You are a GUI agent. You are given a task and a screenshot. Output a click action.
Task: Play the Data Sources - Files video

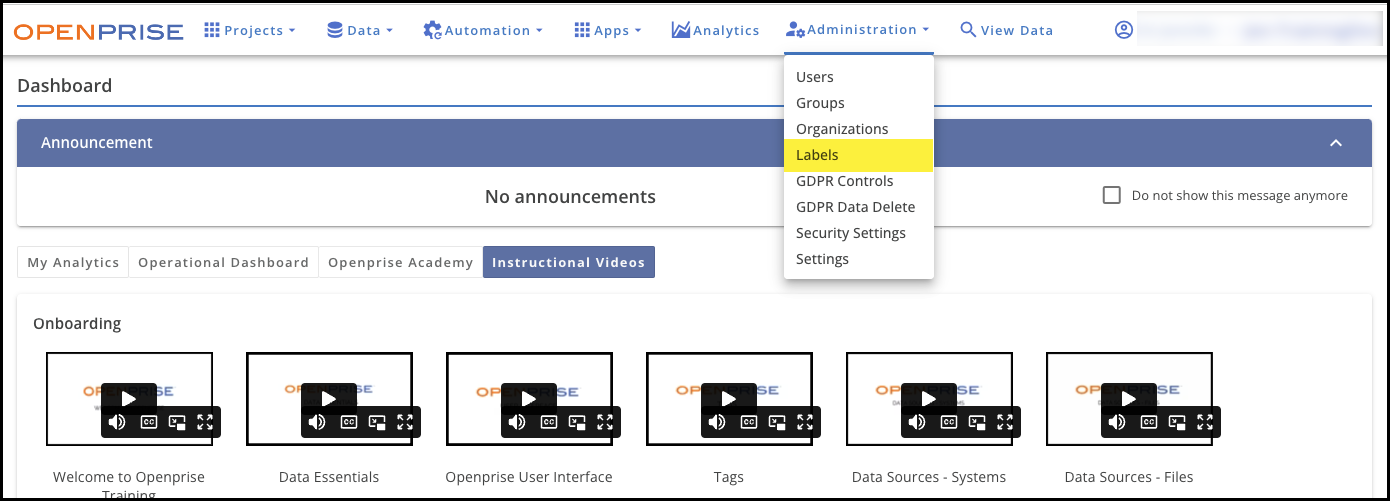(x=1129, y=398)
